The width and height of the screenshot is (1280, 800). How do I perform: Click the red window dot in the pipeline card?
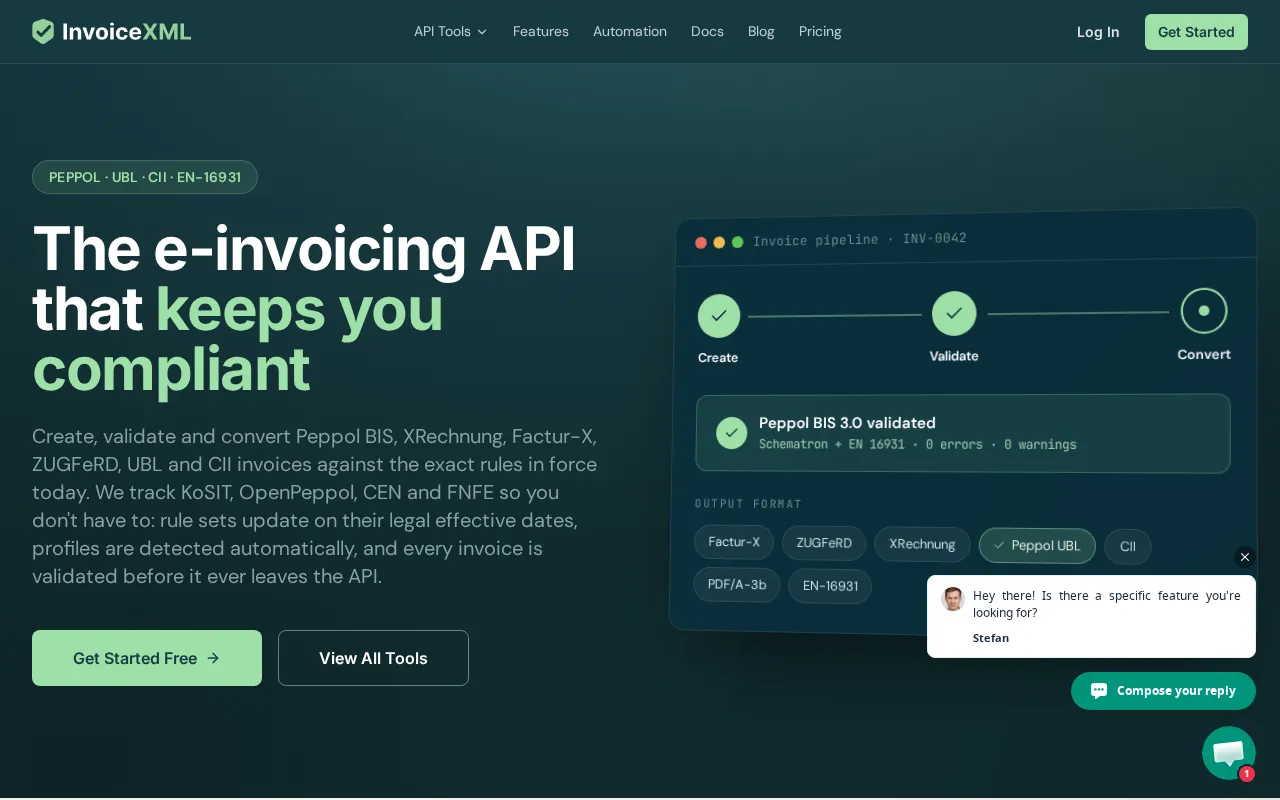[701, 243]
